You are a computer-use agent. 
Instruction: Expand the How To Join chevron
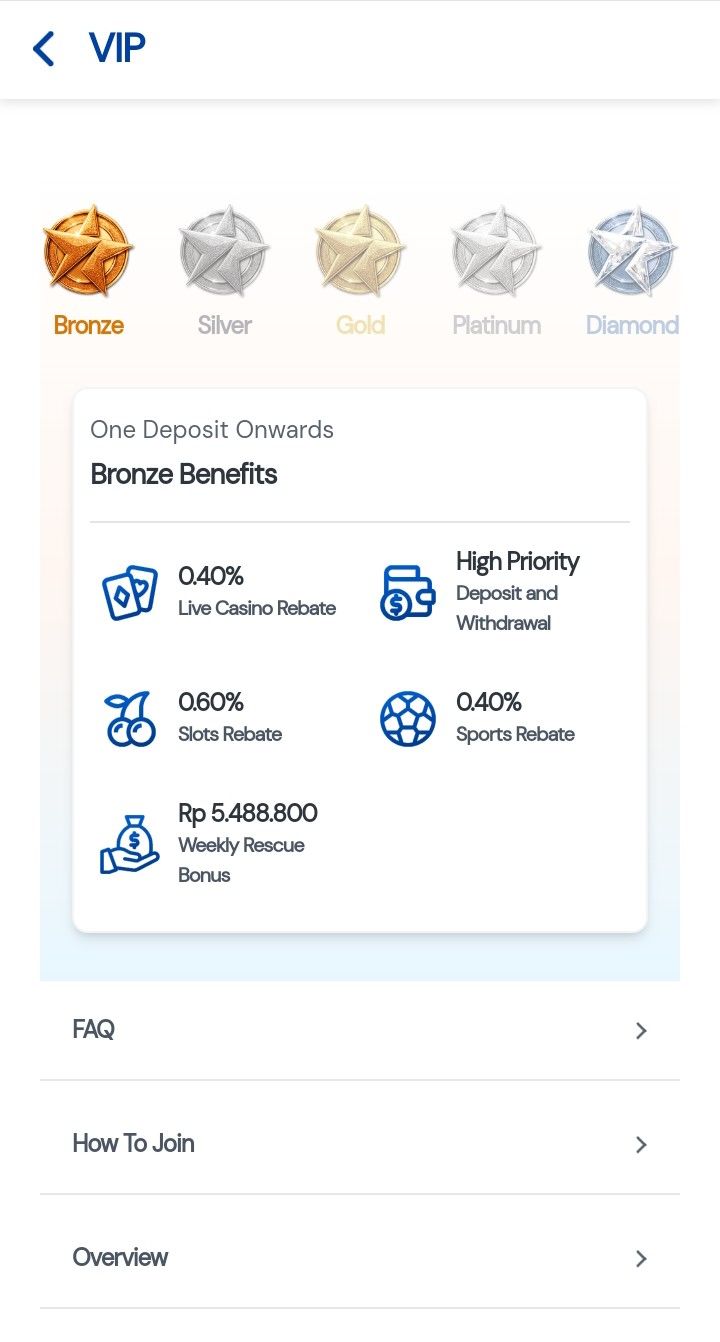click(642, 1145)
